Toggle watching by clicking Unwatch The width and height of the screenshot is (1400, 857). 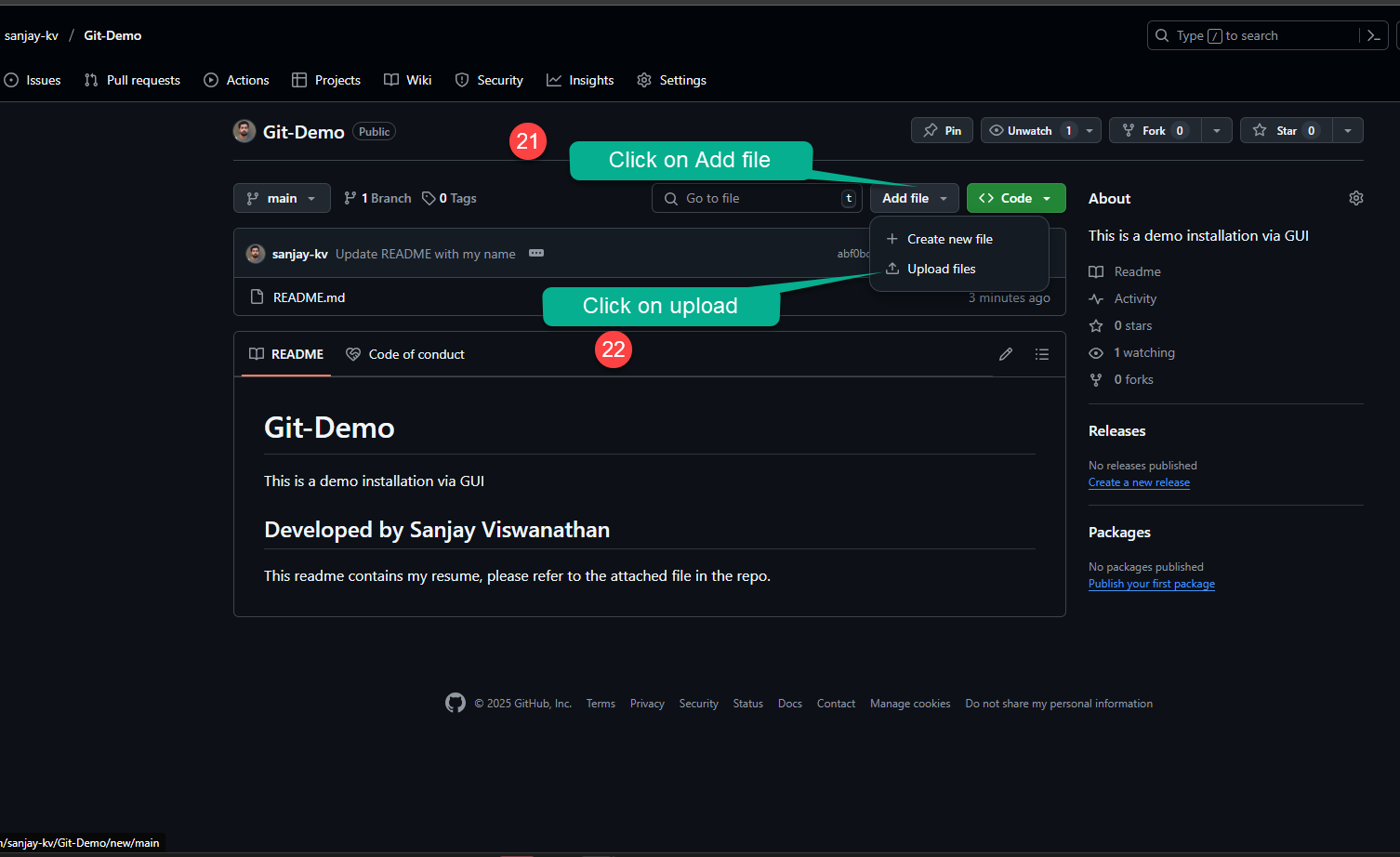pyautogui.click(x=1030, y=130)
